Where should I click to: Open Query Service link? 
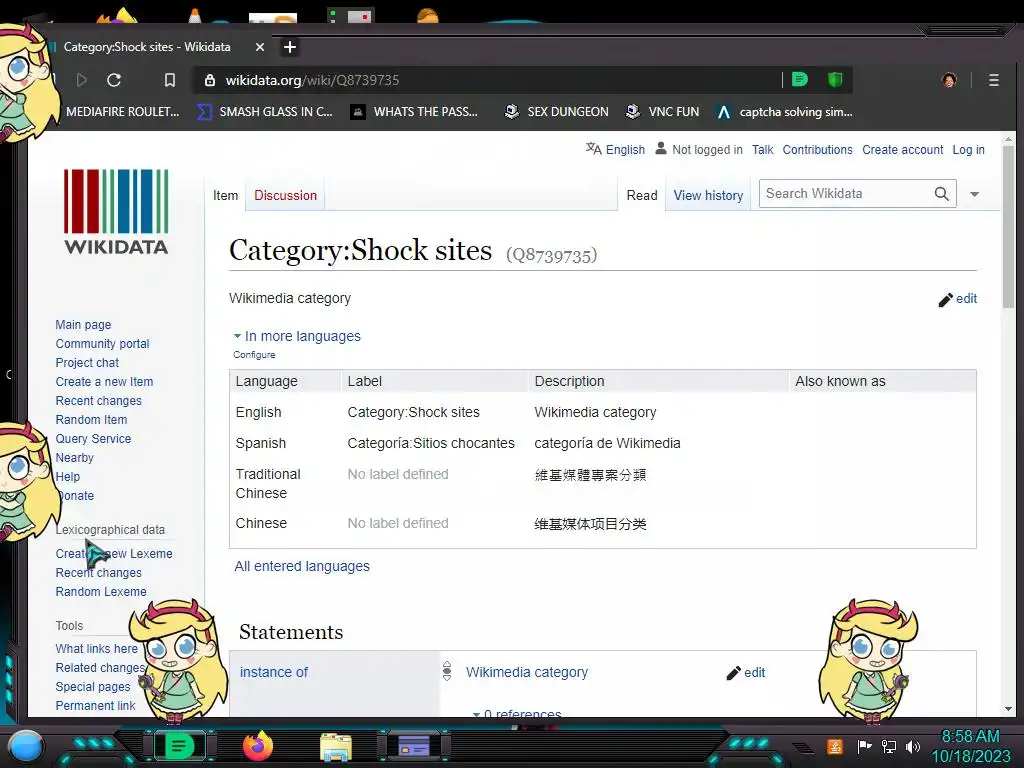[x=93, y=438]
